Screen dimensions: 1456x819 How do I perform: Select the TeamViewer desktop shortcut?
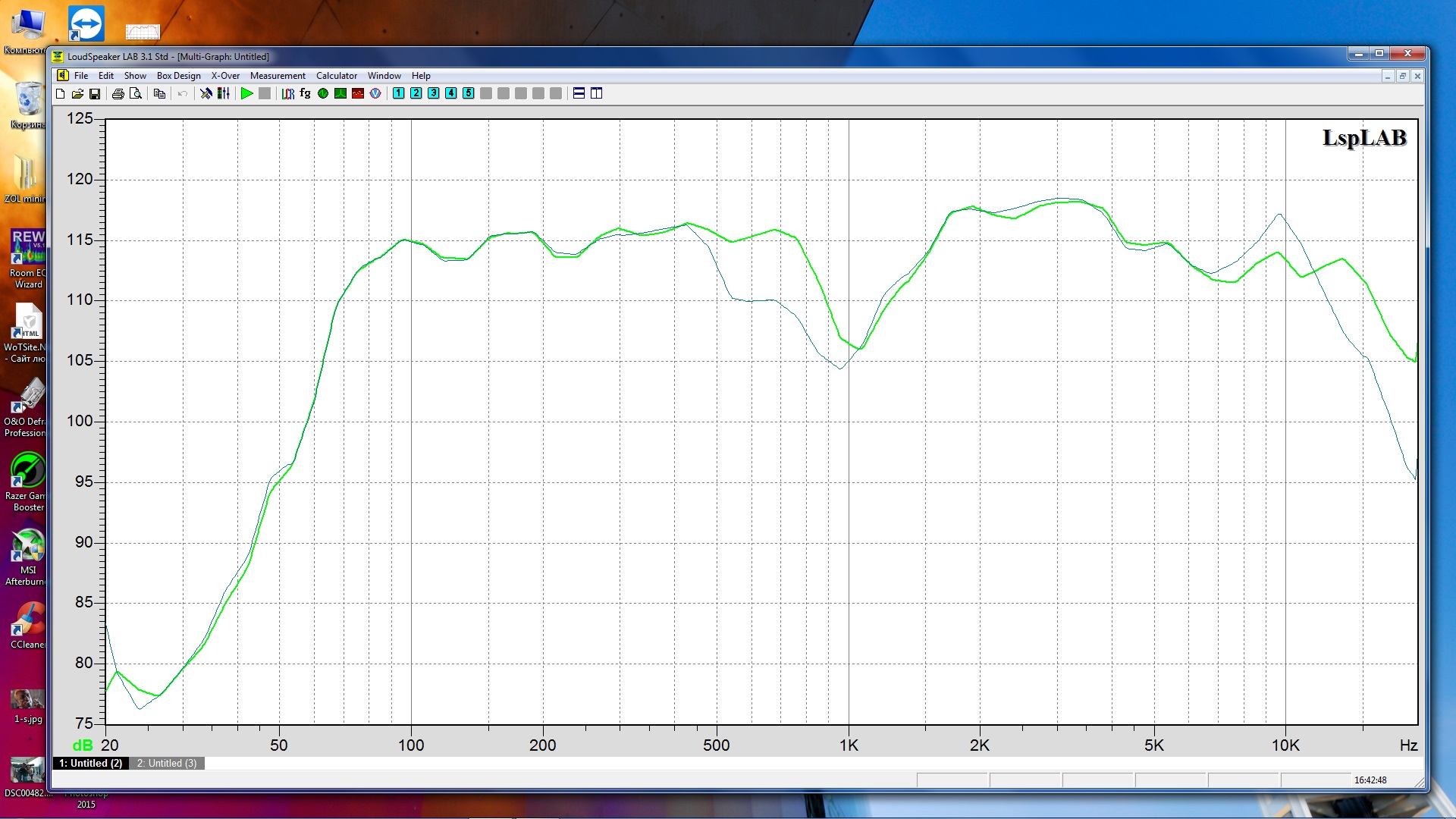[86, 24]
